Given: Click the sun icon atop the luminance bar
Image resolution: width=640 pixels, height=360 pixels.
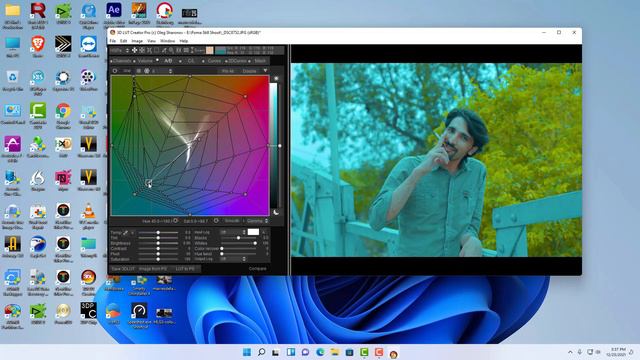Looking at the screenshot, I should [276, 78].
